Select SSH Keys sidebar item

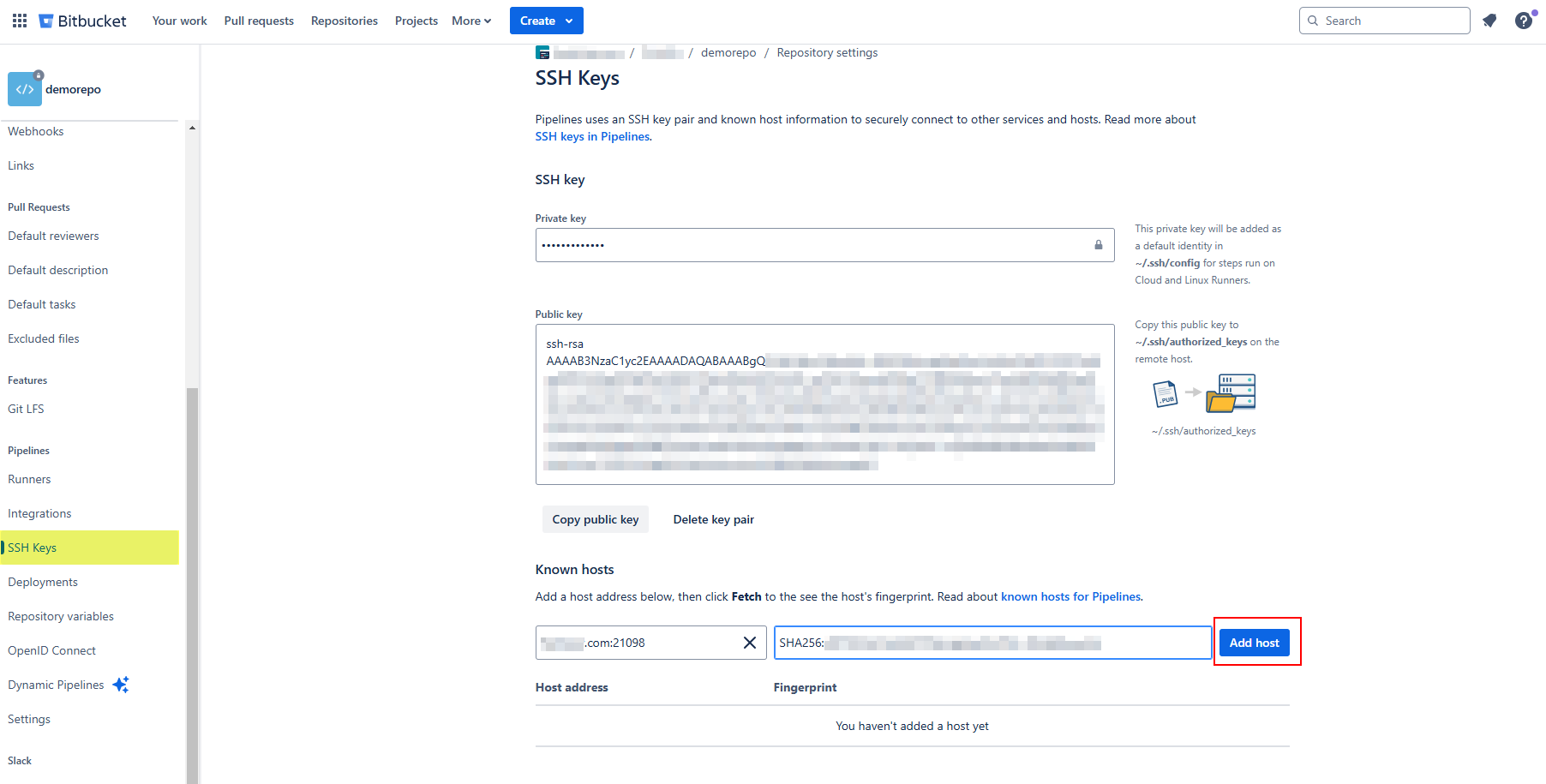pyautogui.click(x=89, y=548)
